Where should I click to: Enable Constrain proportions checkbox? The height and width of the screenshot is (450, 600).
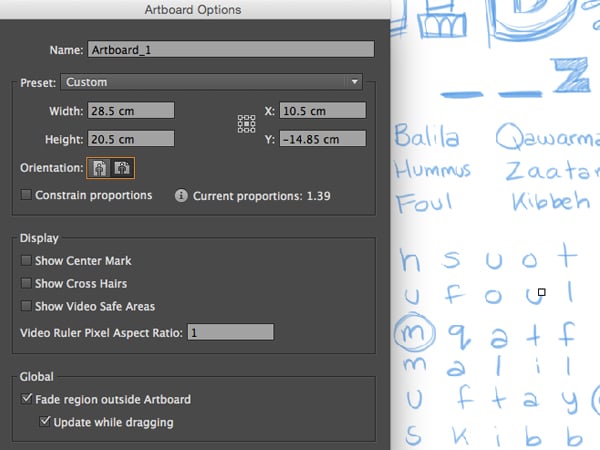click(26, 195)
